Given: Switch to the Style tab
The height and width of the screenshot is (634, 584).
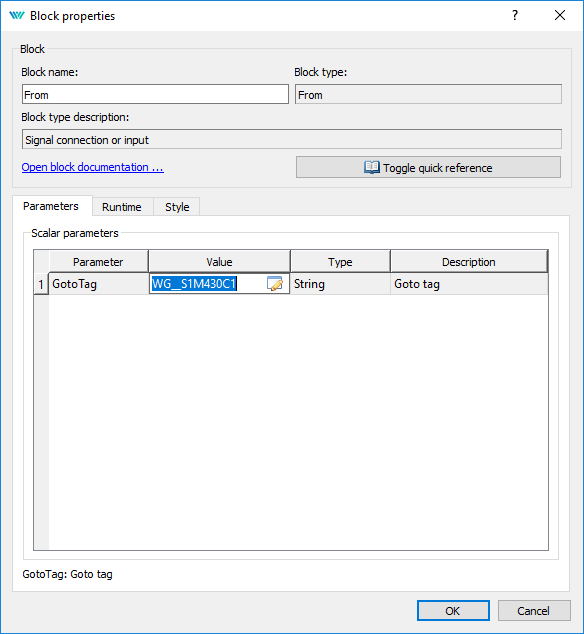Looking at the screenshot, I should [x=177, y=207].
